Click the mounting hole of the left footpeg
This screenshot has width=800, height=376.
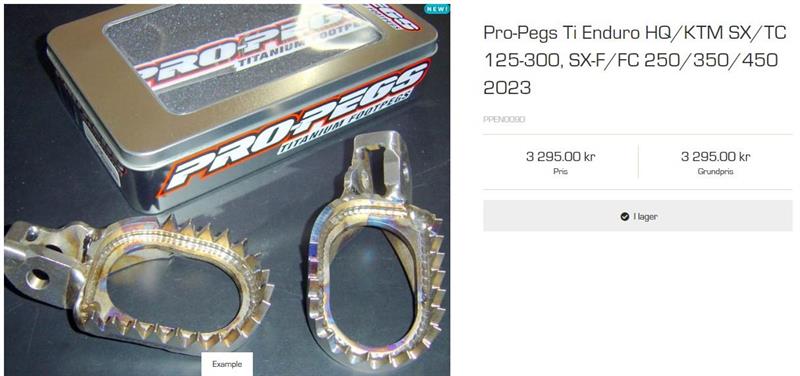coord(39,279)
